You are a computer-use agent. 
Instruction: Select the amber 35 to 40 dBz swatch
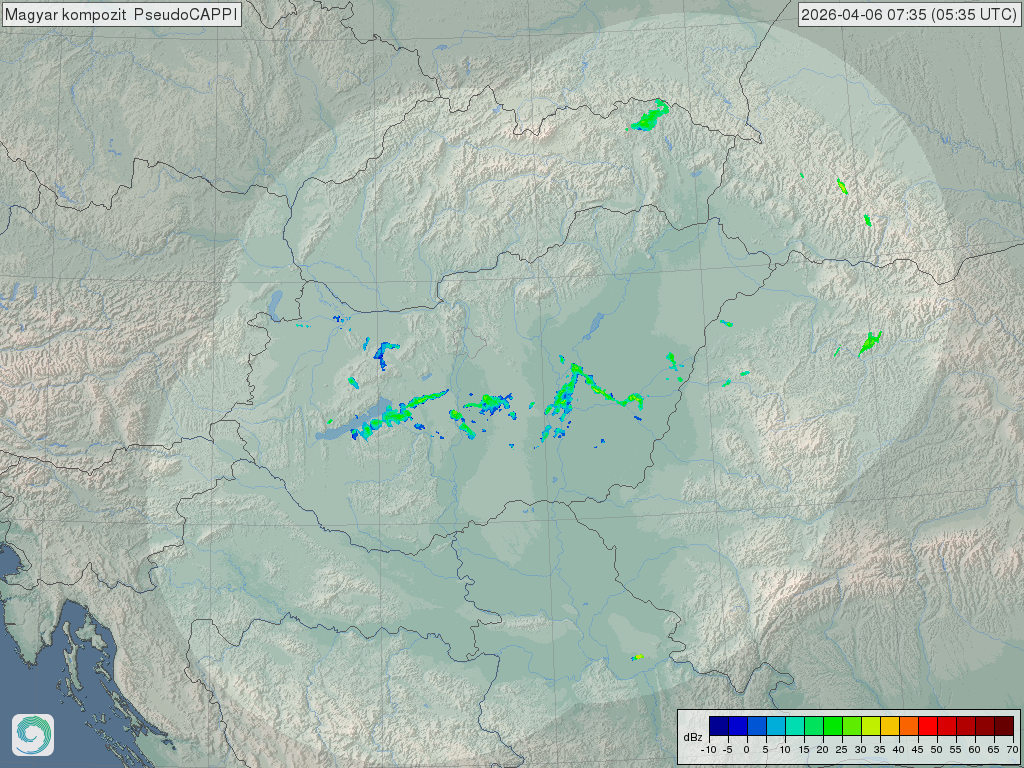click(x=889, y=725)
